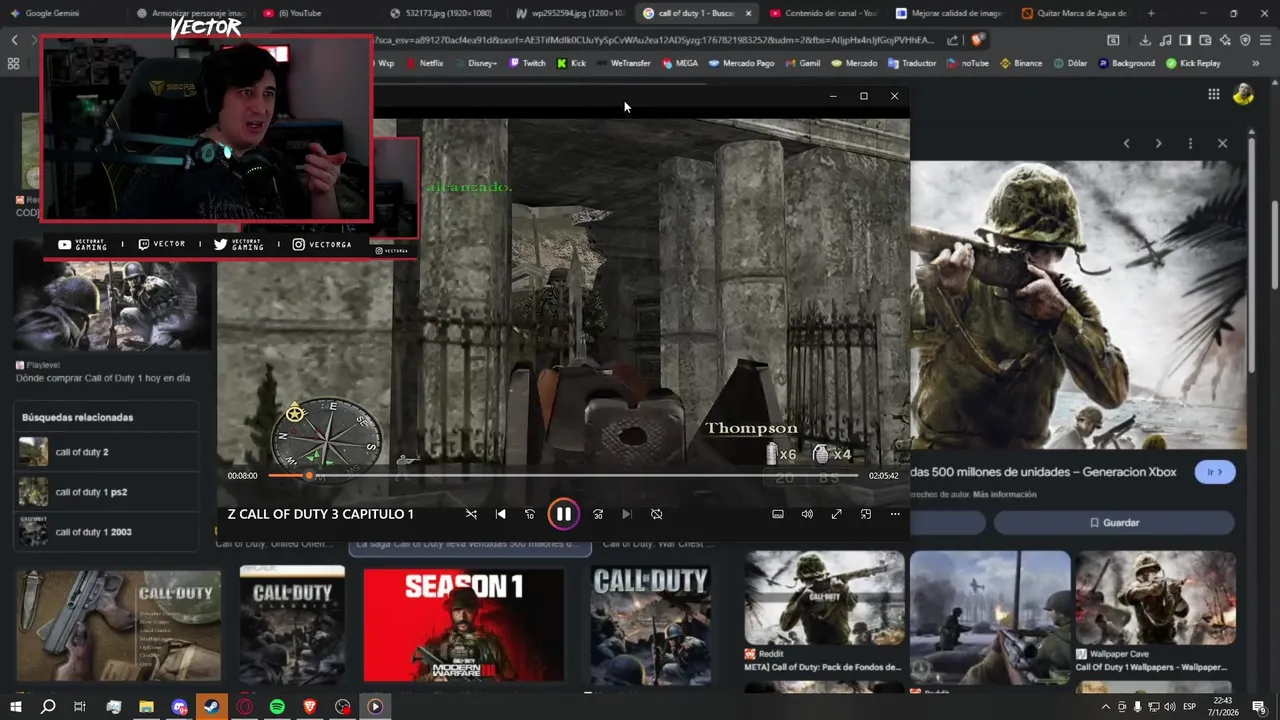The image size is (1280, 720).
Task: Open the Windows Start menu
Action: (x=15, y=707)
